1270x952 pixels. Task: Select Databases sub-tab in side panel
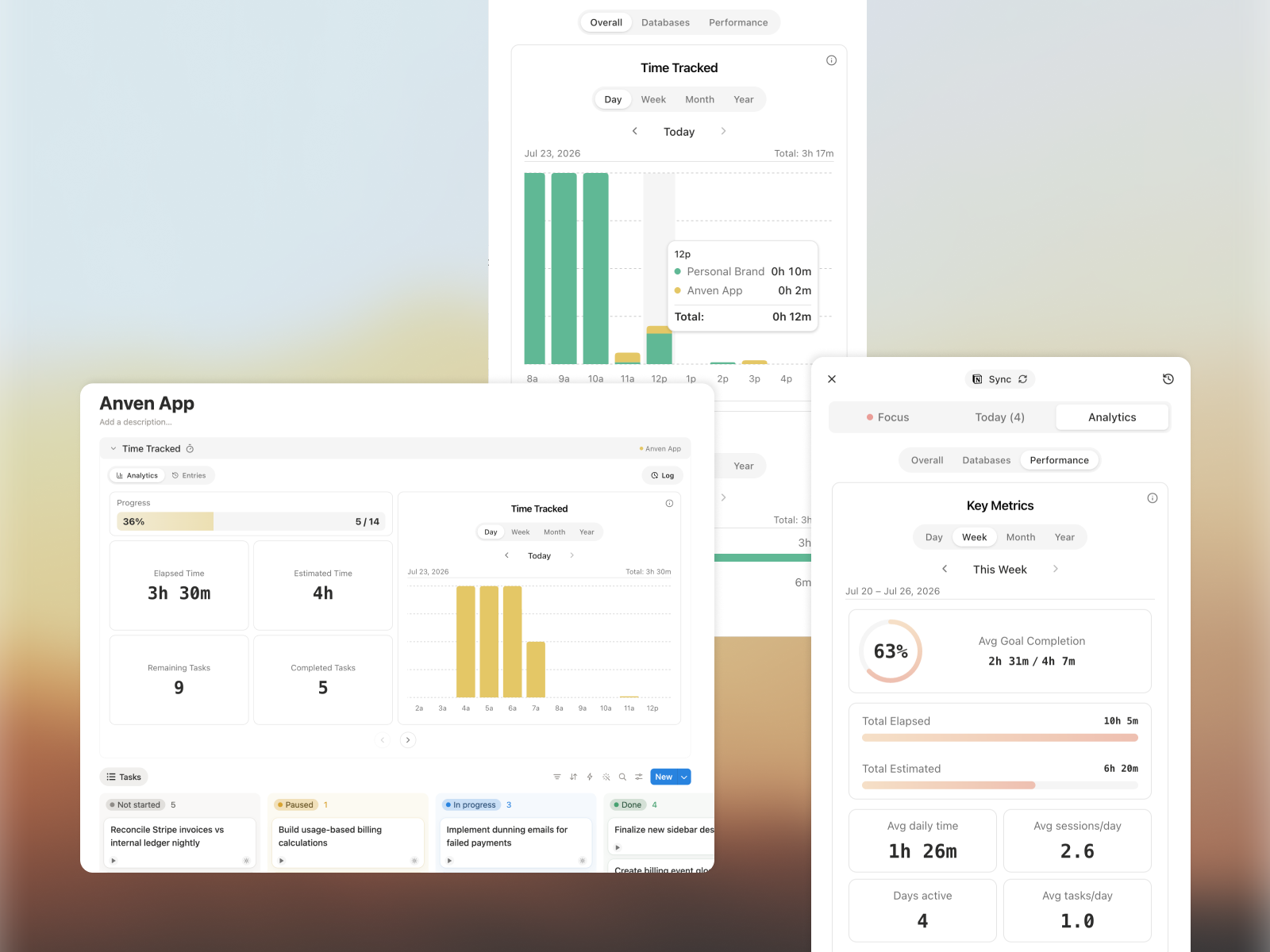[x=987, y=460]
